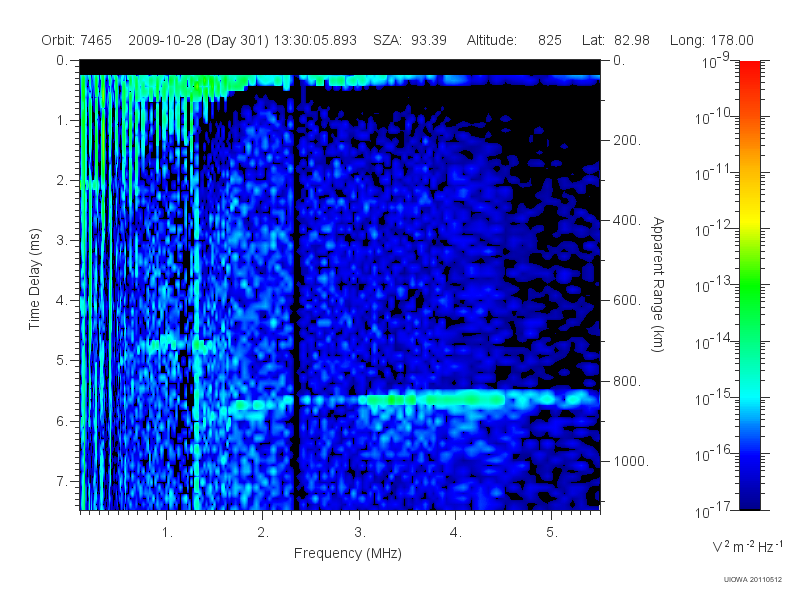Click the apparent range label '200.'
Image resolution: width=800 pixels, height=600 pixels.
(x=627, y=140)
